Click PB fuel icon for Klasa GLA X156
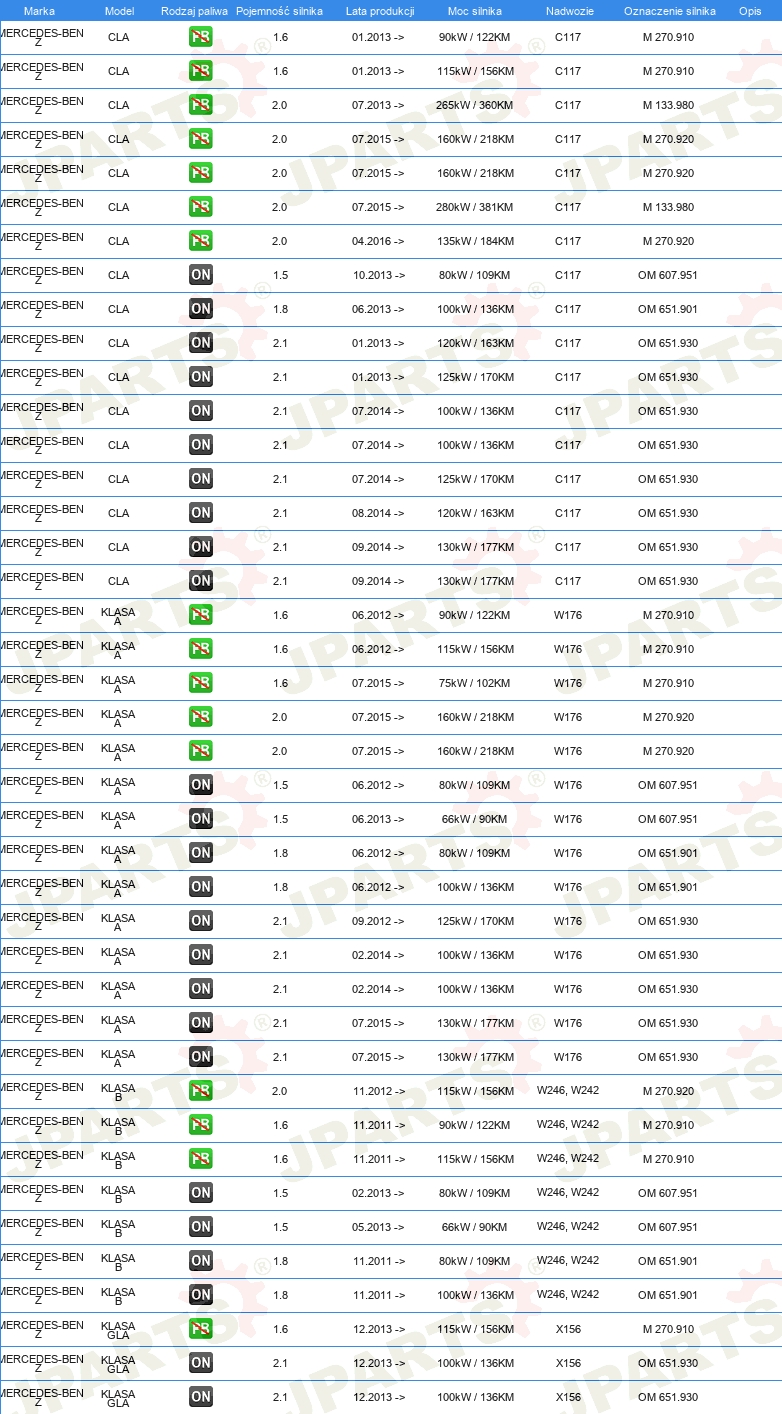The width and height of the screenshot is (782, 1414). pyautogui.click(x=201, y=1329)
